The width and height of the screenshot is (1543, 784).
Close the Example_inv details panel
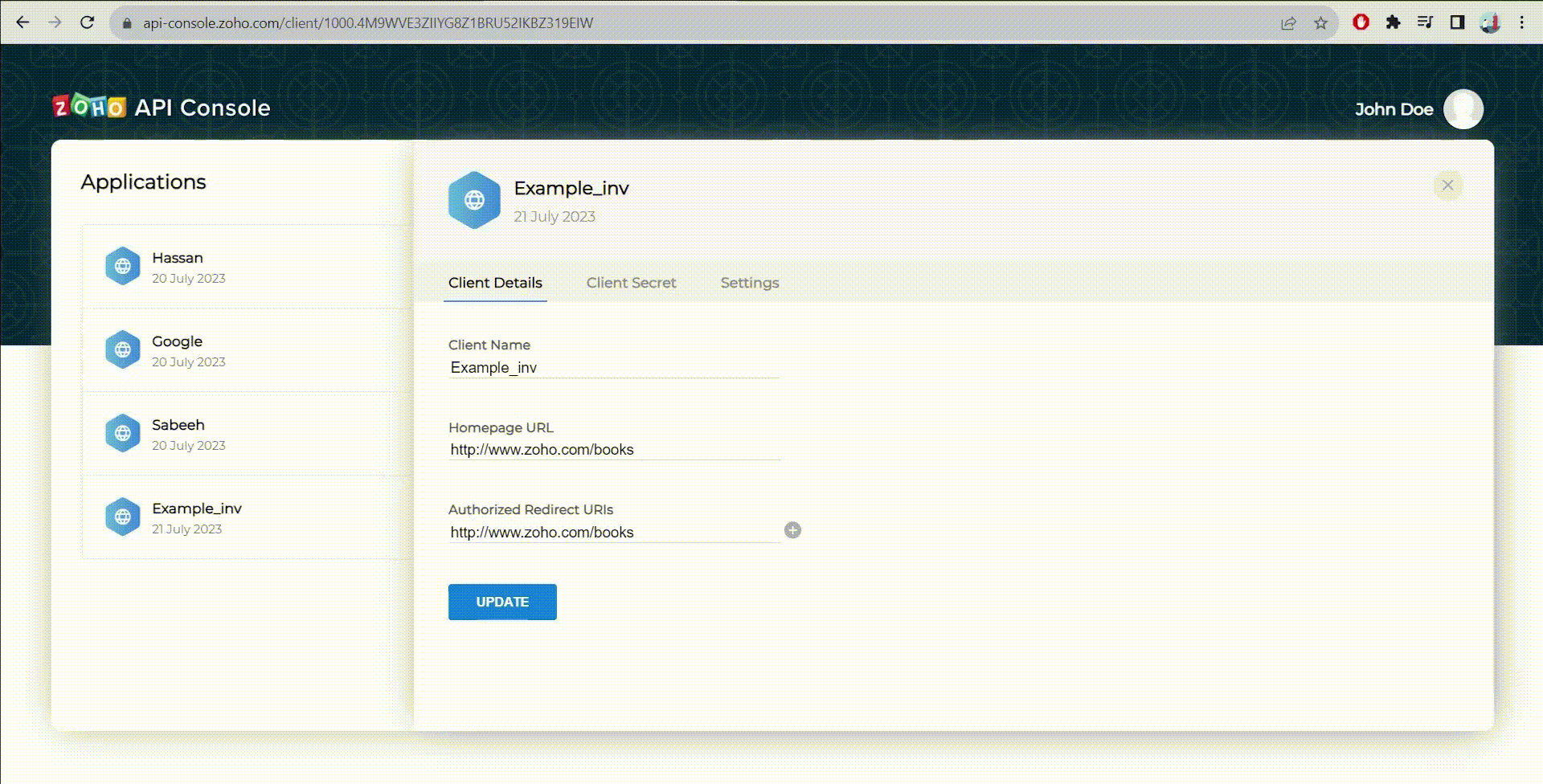(x=1447, y=186)
